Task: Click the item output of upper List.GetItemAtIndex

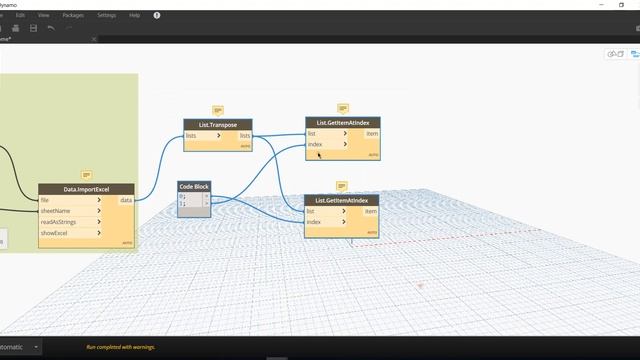Action: [x=372, y=133]
